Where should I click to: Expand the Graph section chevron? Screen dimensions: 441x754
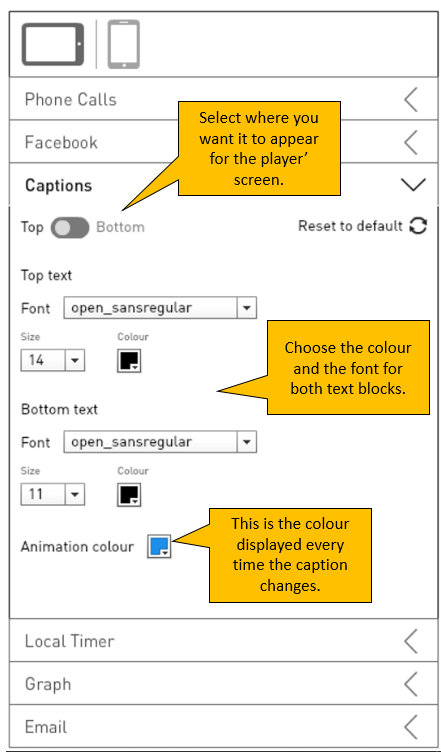click(x=411, y=684)
